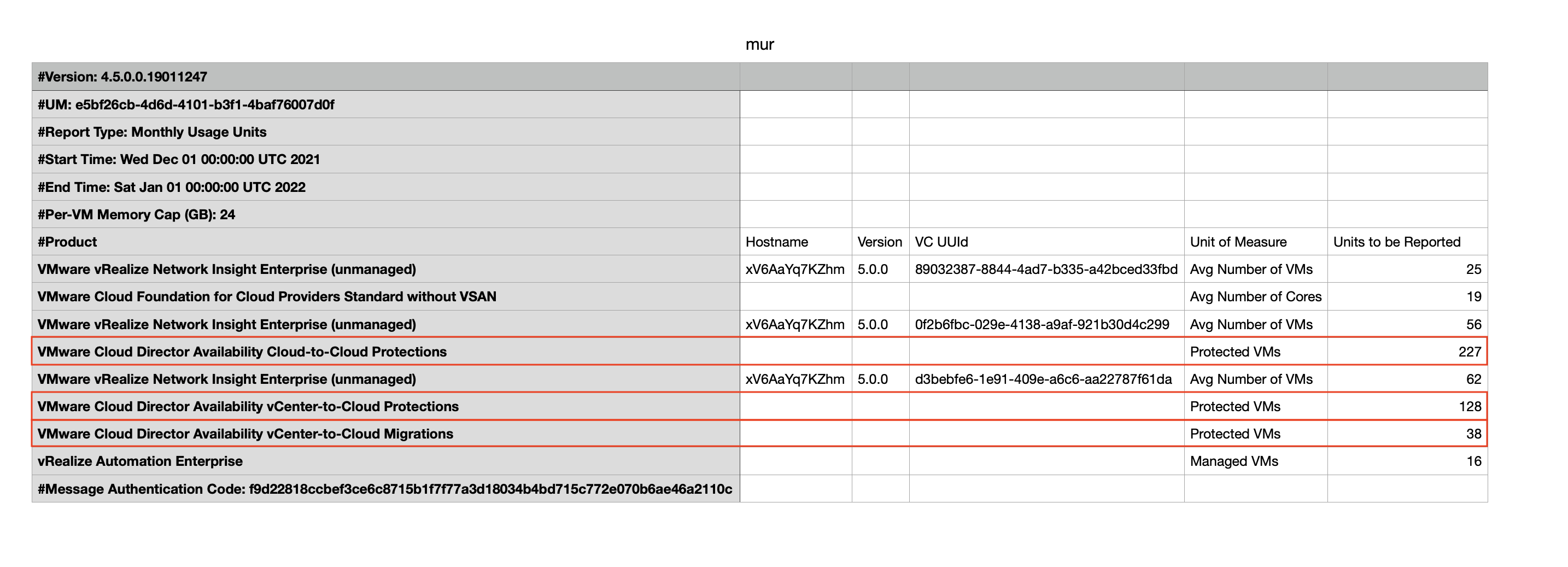The image size is (1568, 567).
Task: Select the Network Insight product cell with 62 units
Action: tap(386, 379)
